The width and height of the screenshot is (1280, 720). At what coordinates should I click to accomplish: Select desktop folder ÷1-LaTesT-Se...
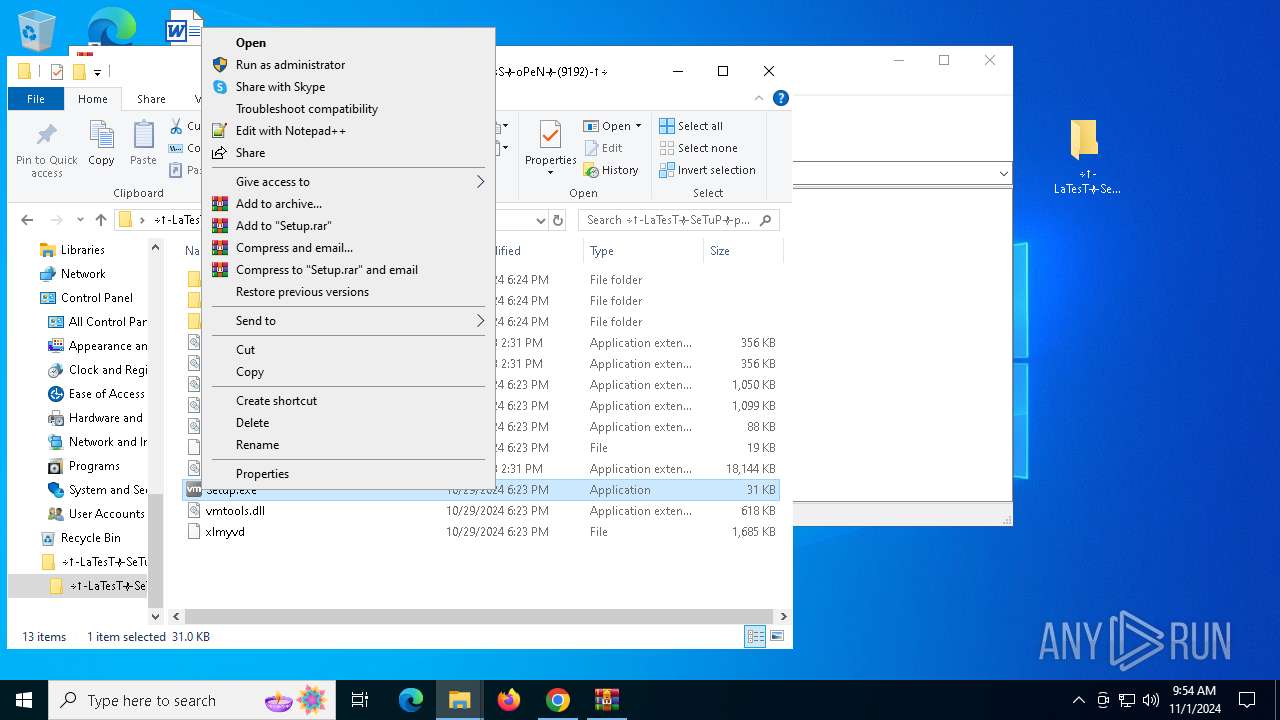[x=1086, y=157]
